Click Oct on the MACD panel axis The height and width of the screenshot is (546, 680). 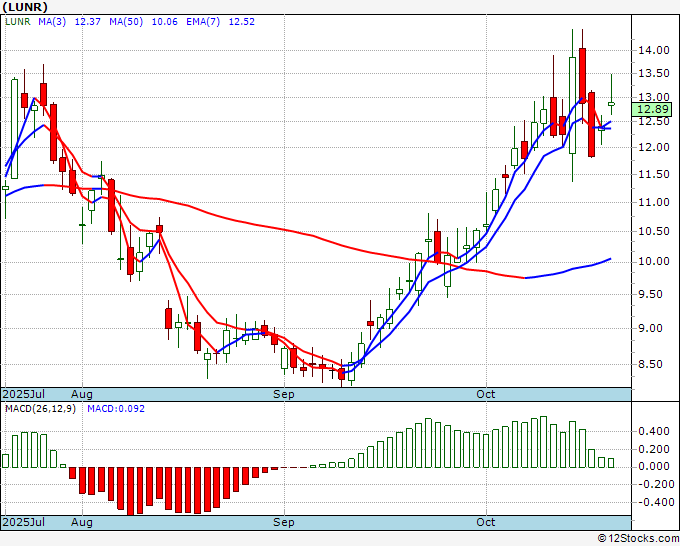tap(486, 522)
